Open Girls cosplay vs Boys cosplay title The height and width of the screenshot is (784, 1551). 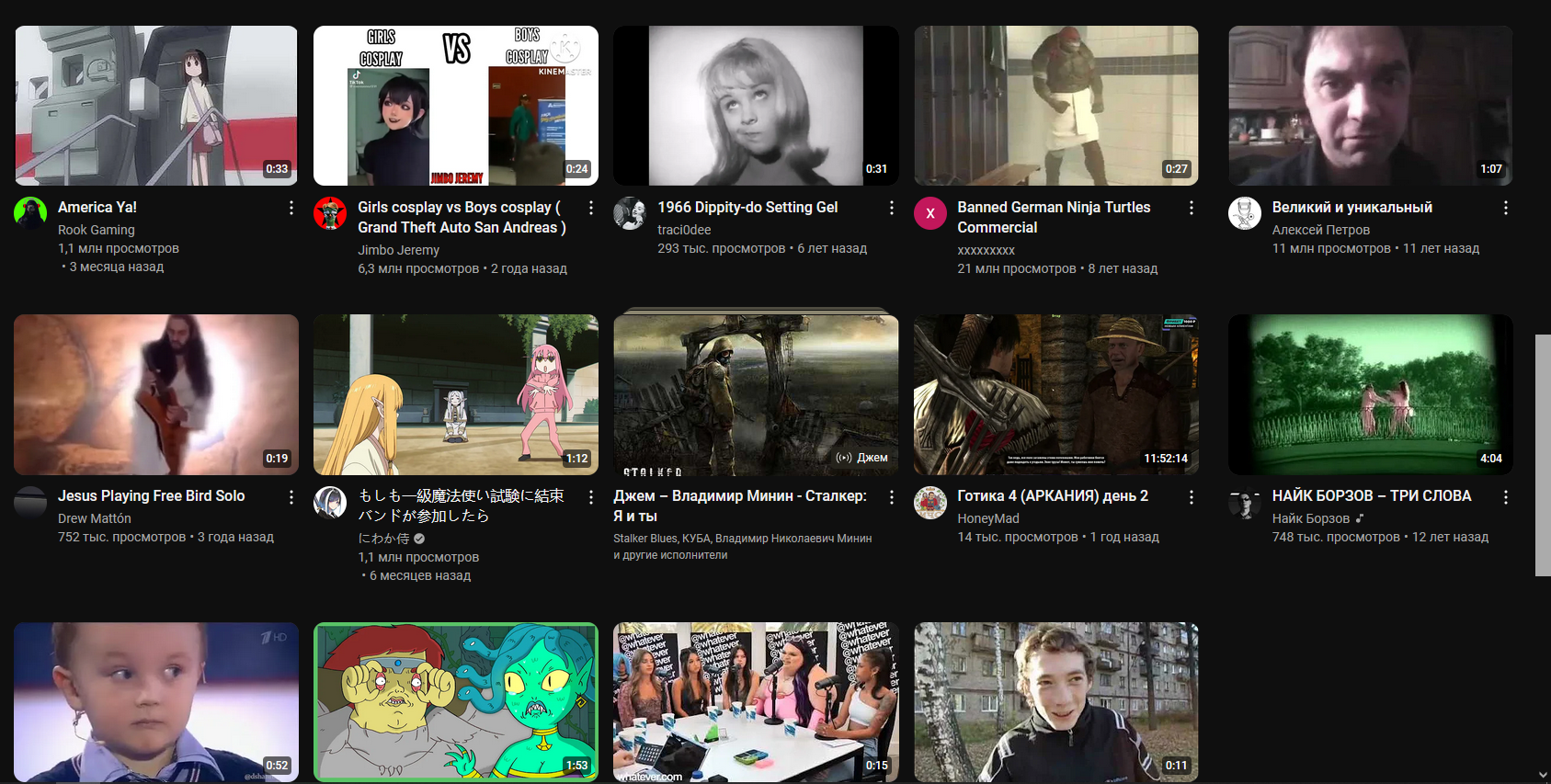click(462, 218)
